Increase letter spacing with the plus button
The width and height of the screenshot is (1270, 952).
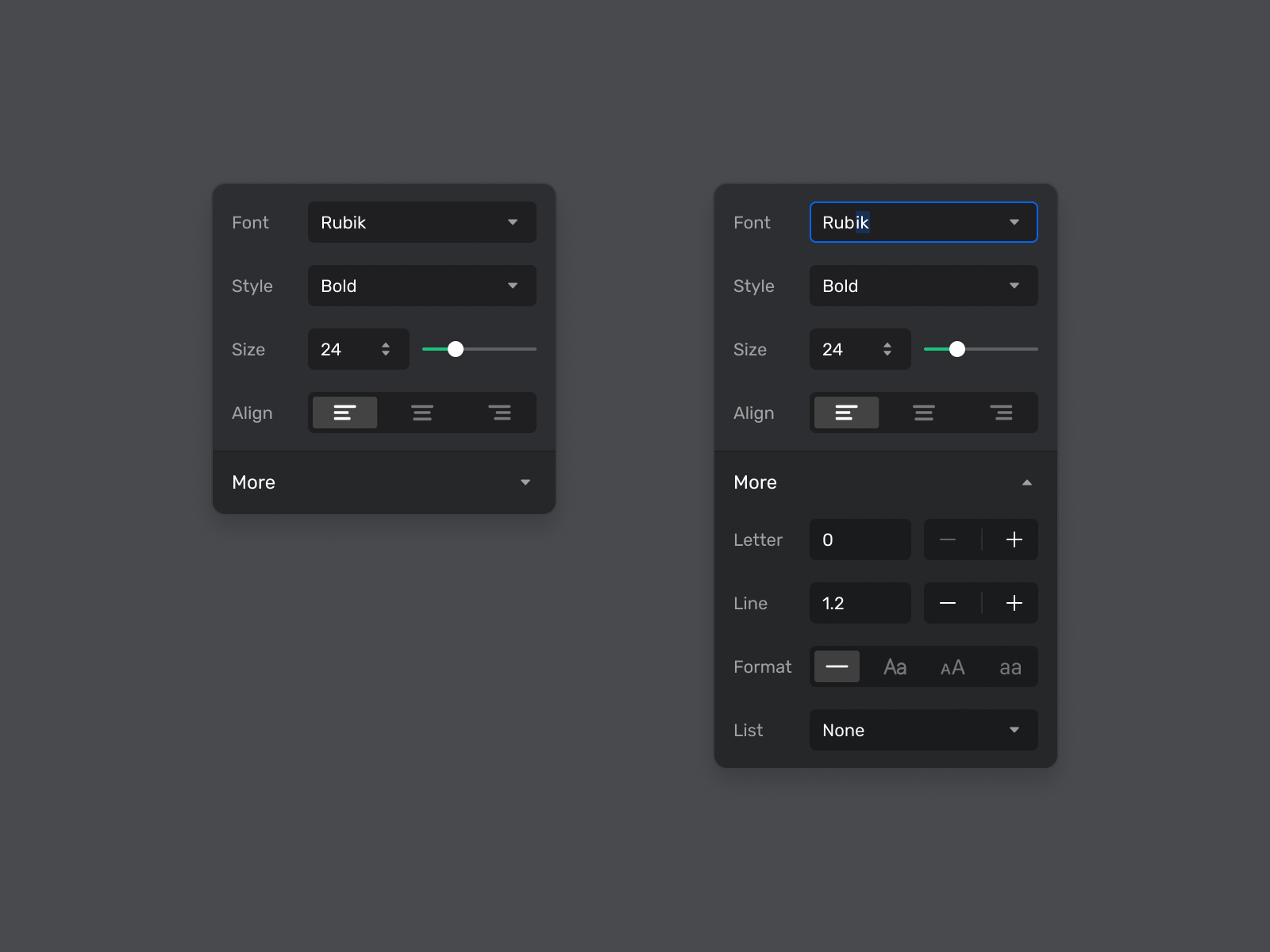click(1014, 539)
